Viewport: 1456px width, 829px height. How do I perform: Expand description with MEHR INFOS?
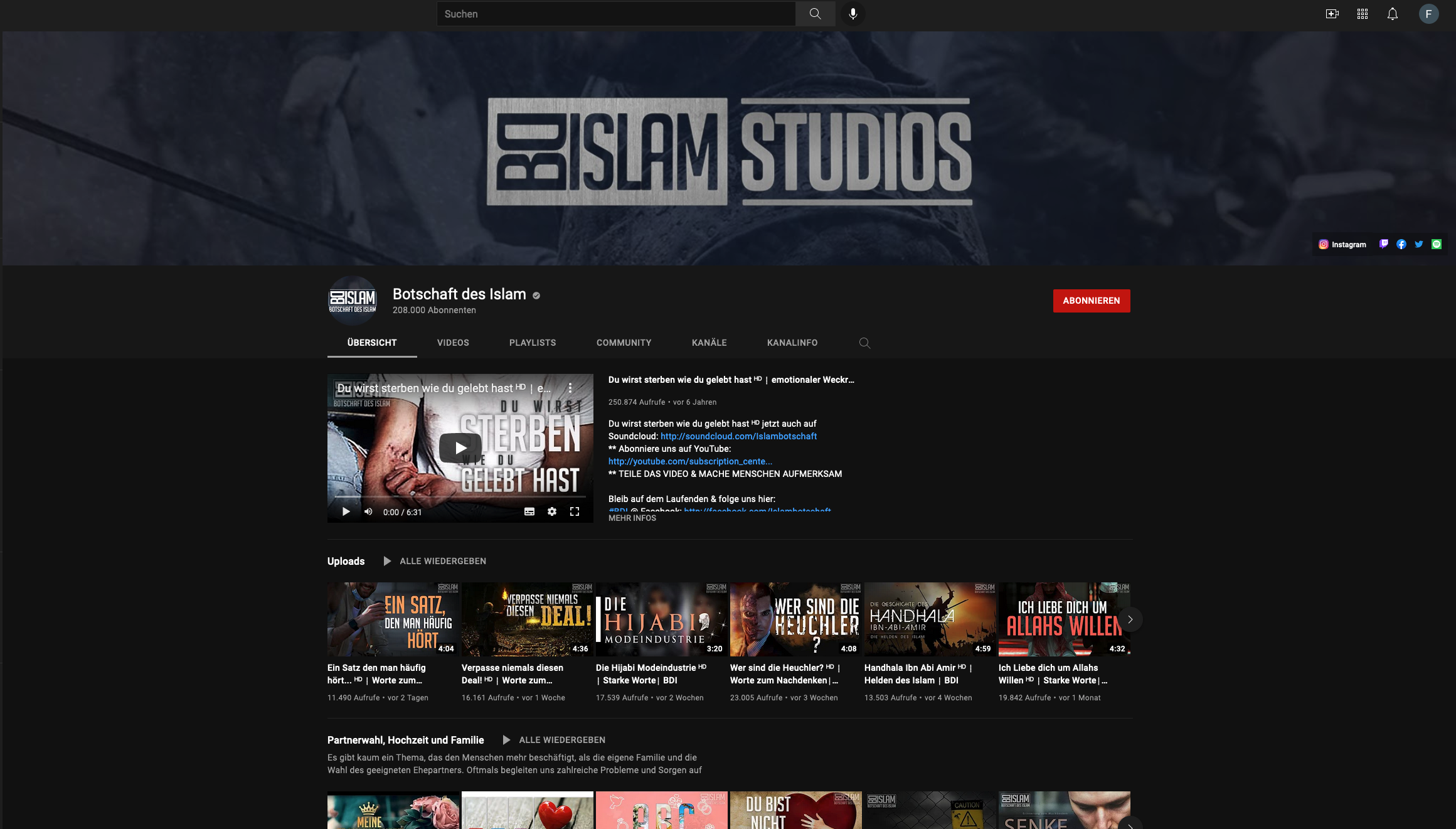(x=632, y=518)
